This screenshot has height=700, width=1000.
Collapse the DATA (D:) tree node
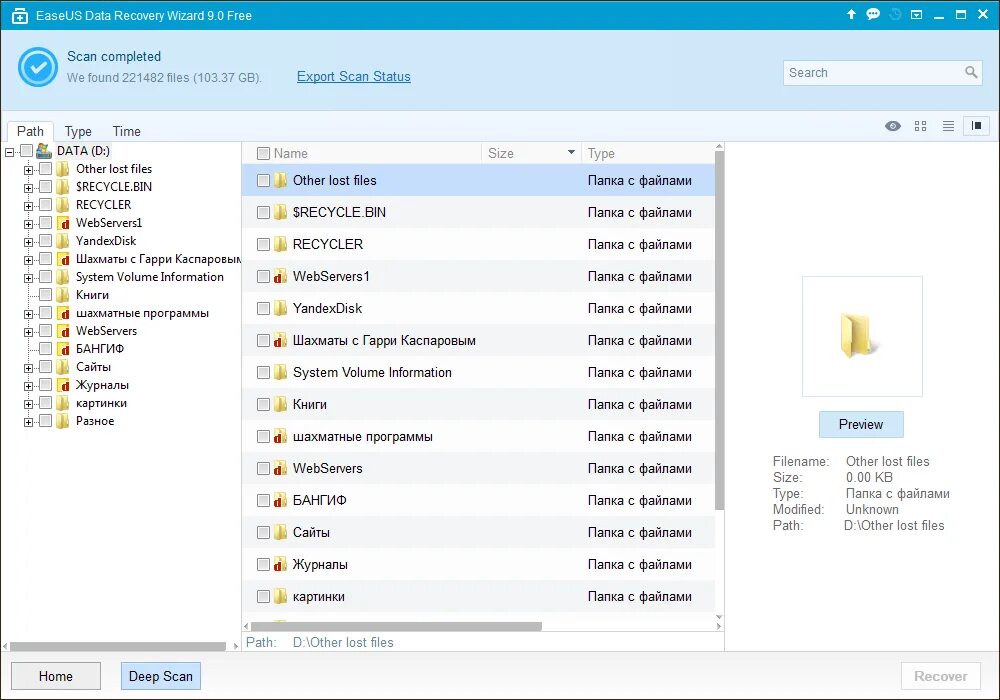coord(10,152)
